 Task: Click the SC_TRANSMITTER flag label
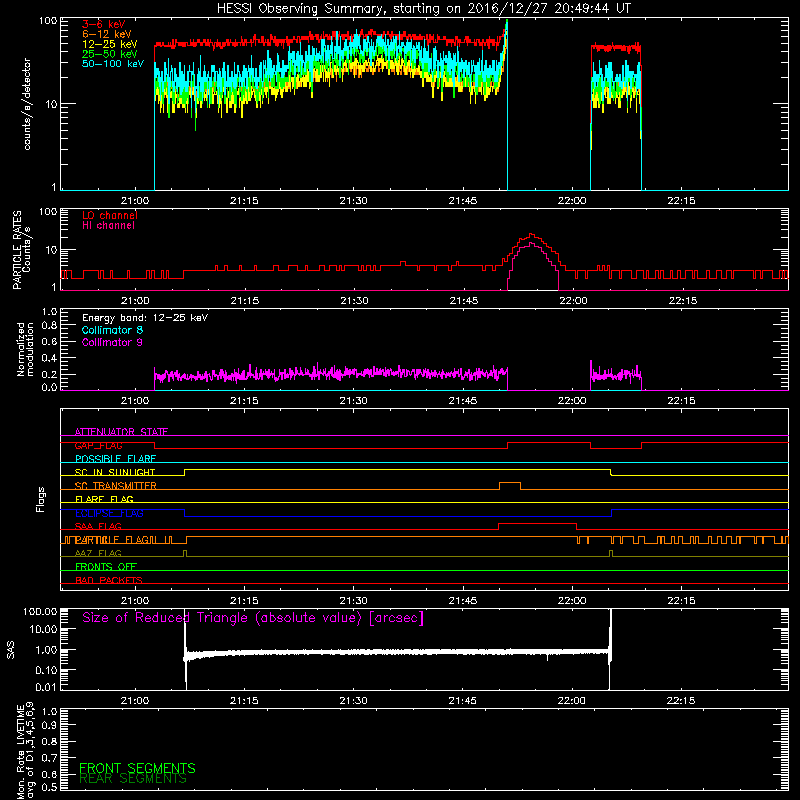coord(116,486)
